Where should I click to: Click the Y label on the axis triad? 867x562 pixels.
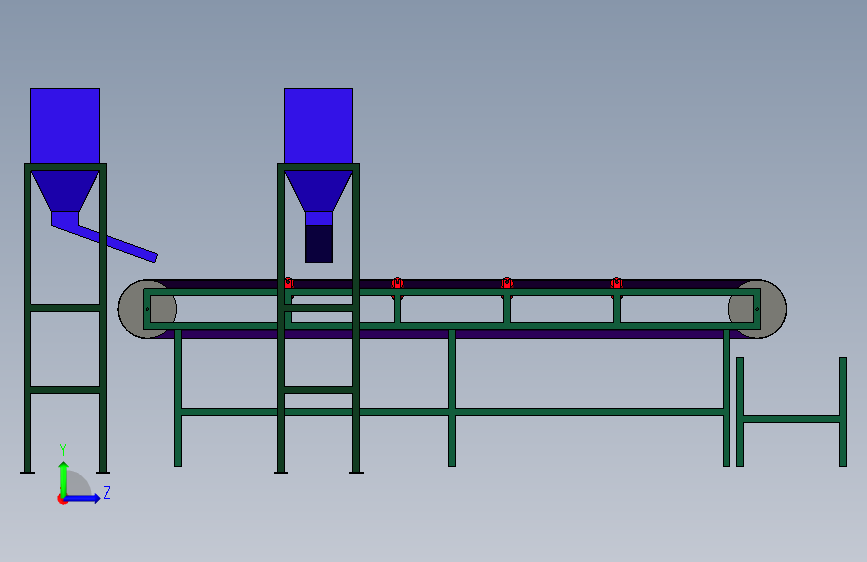coord(63,450)
